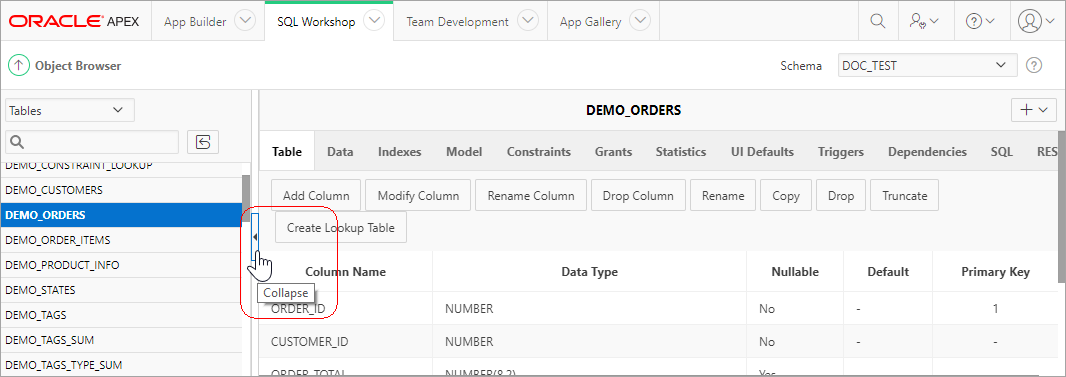Select DEMO_TAGS in the table list
This screenshot has height=377, width=1066.
(121, 315)
